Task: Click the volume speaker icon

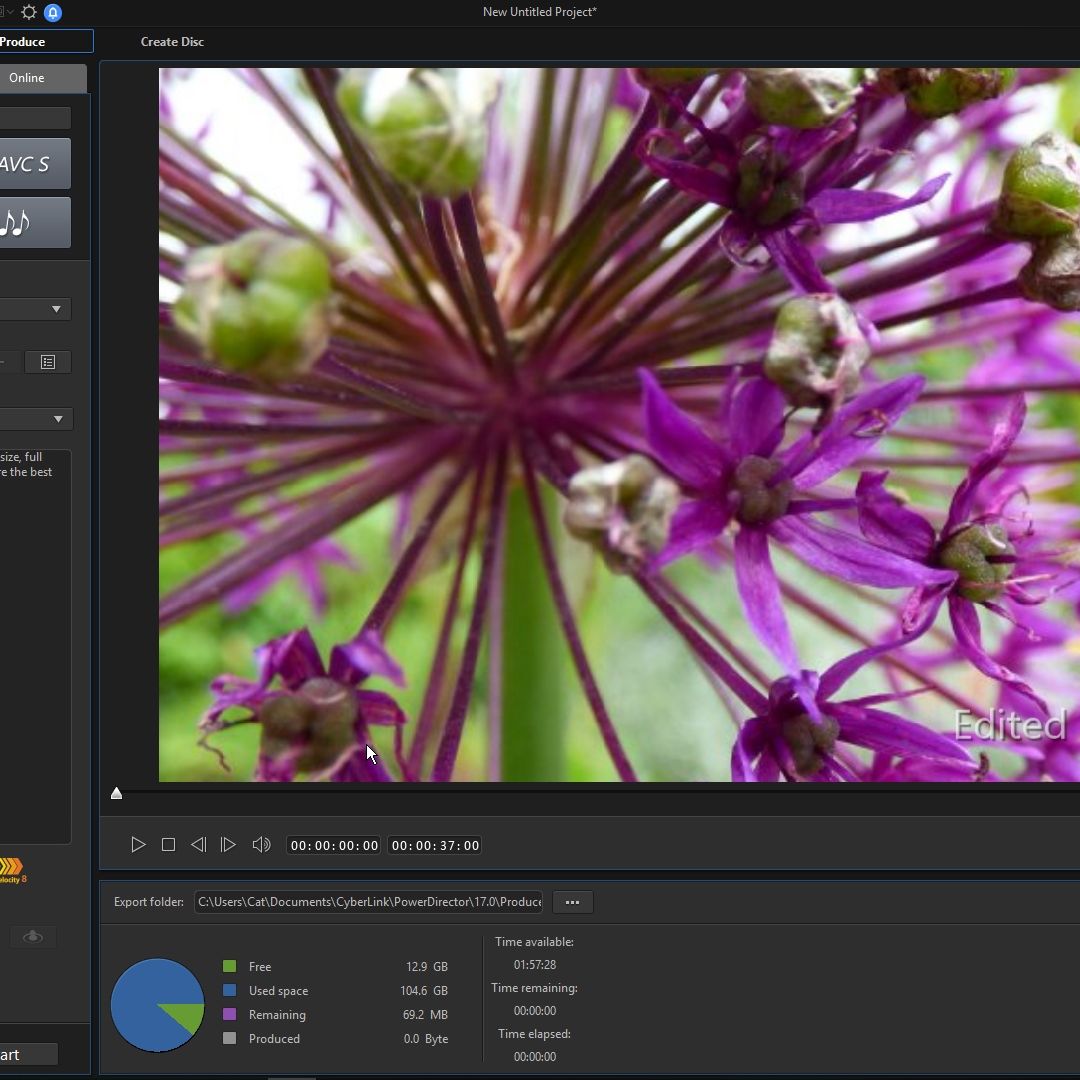Action: click(261, 844)
